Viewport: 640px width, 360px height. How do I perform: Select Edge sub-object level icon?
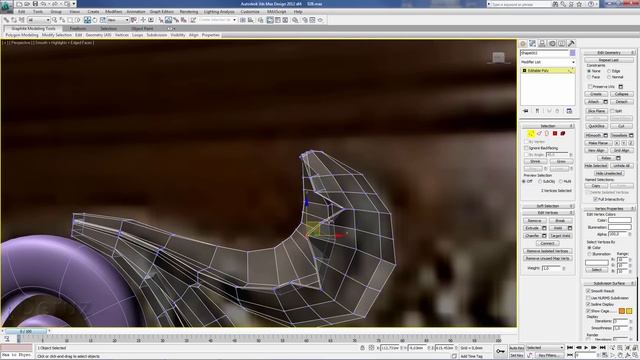(539, 133)
